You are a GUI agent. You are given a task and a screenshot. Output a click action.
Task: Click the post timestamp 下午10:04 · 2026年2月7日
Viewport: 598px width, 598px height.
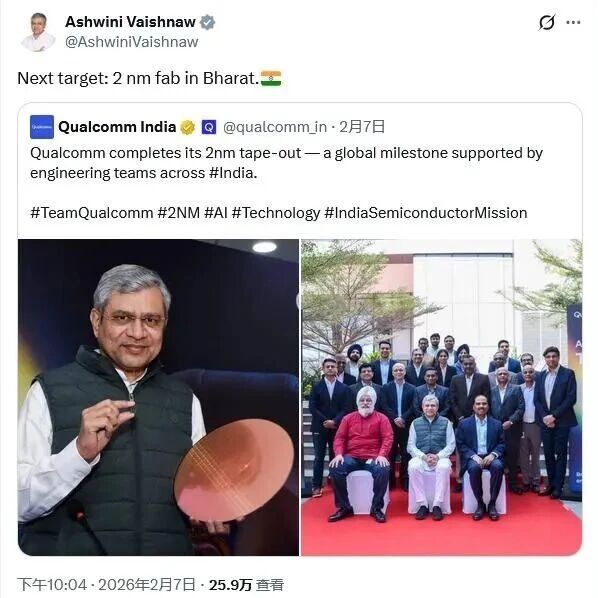pyautogui.click(x=106, y=585)
